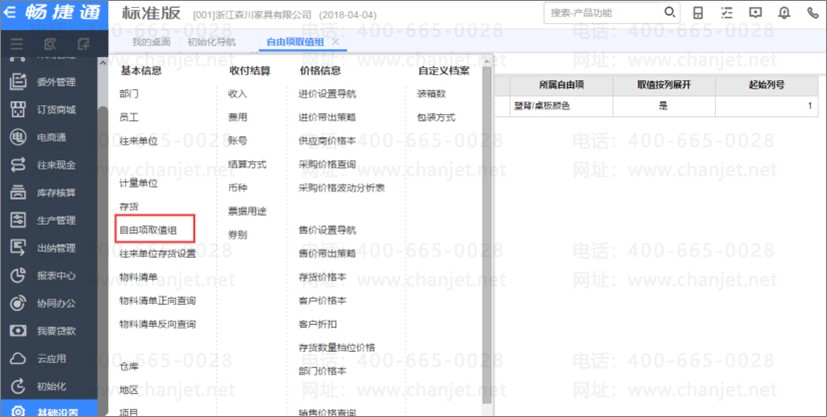Click the sidebar scroll-up arrow
Screen dimensions: 827x417
[x=102, y=63]
